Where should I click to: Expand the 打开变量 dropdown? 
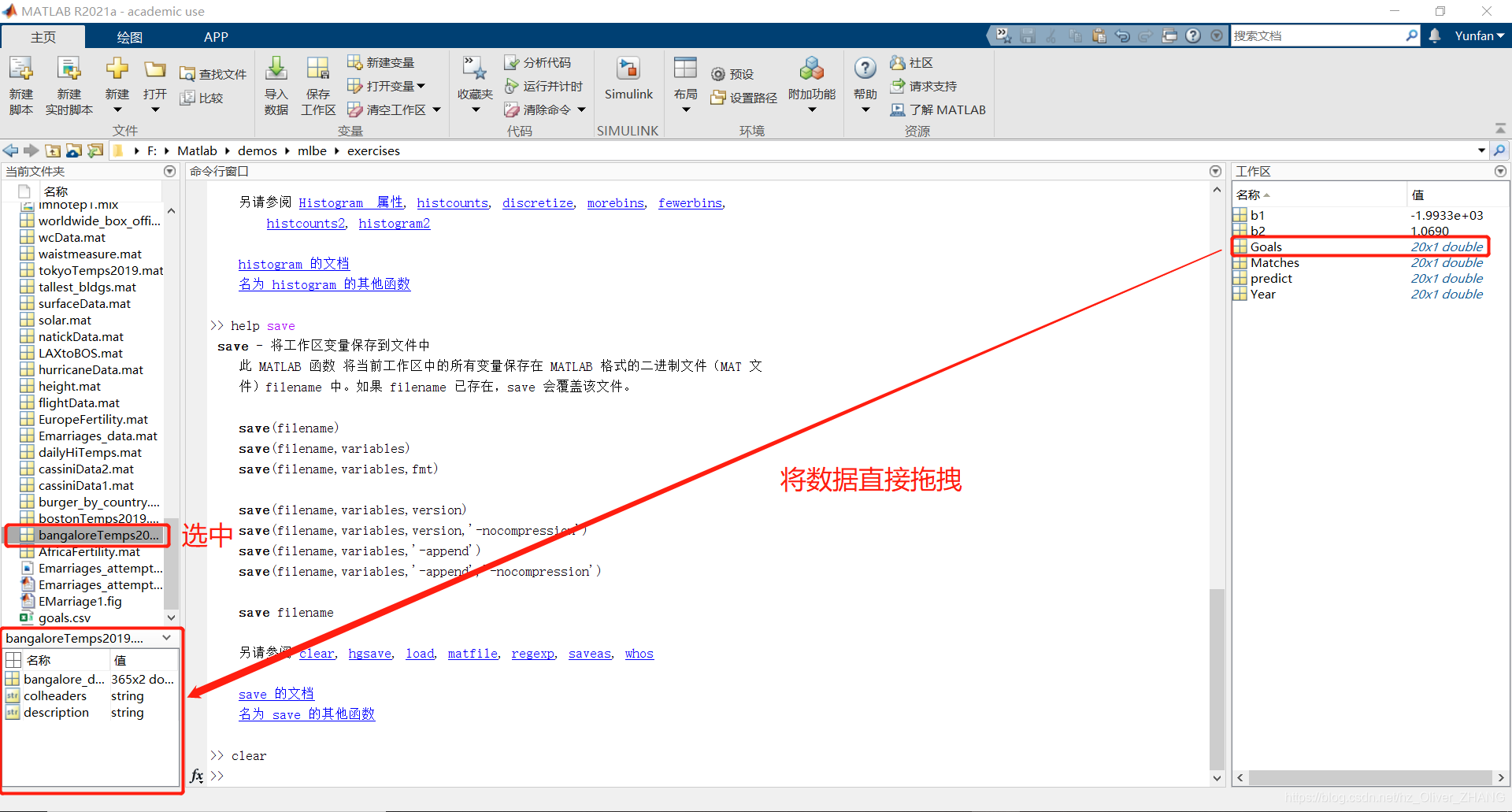tap(421, 86)
